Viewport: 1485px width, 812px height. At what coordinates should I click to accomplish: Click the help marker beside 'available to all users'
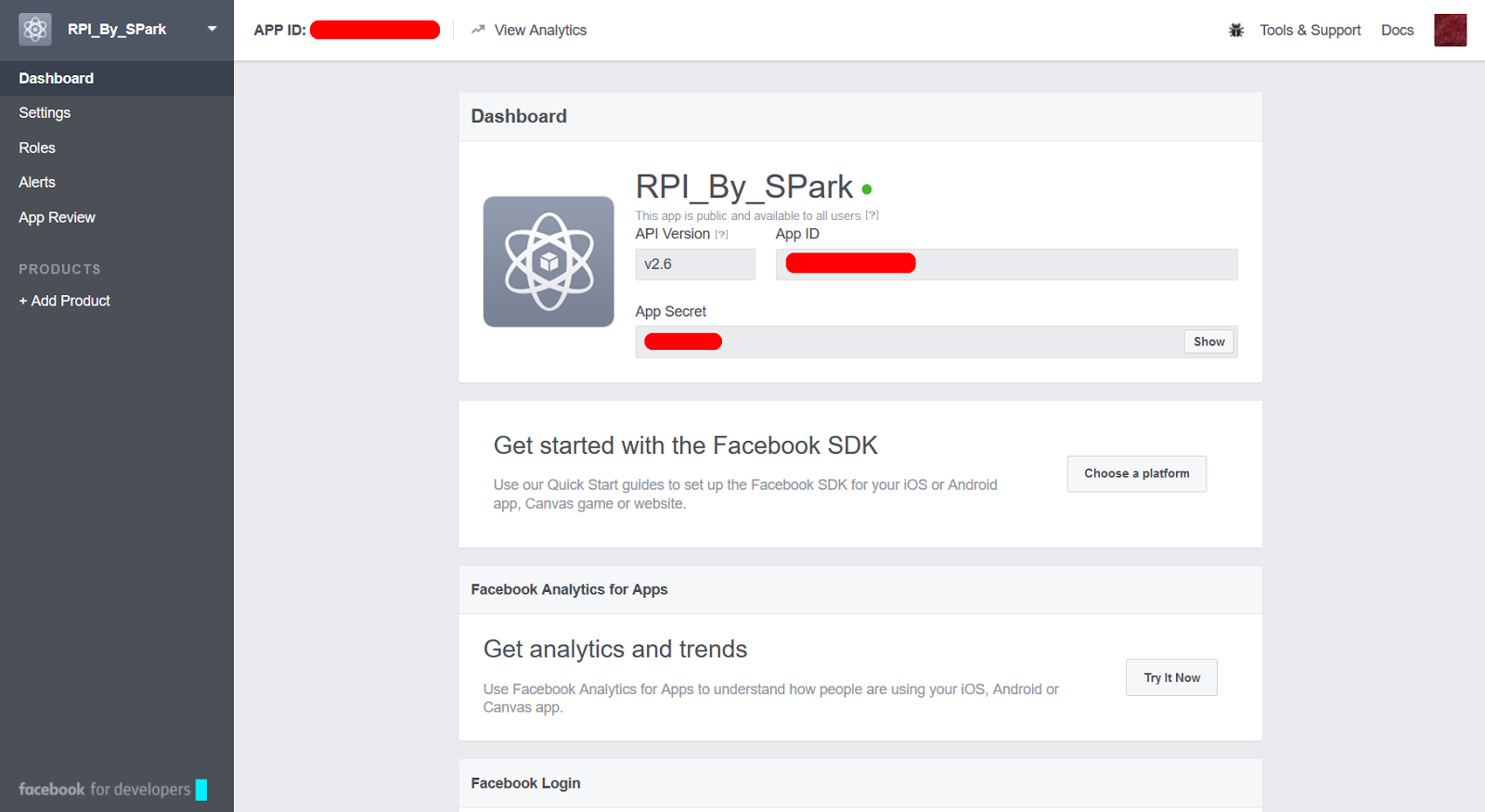pyautogui.click(x=872, y=215)
